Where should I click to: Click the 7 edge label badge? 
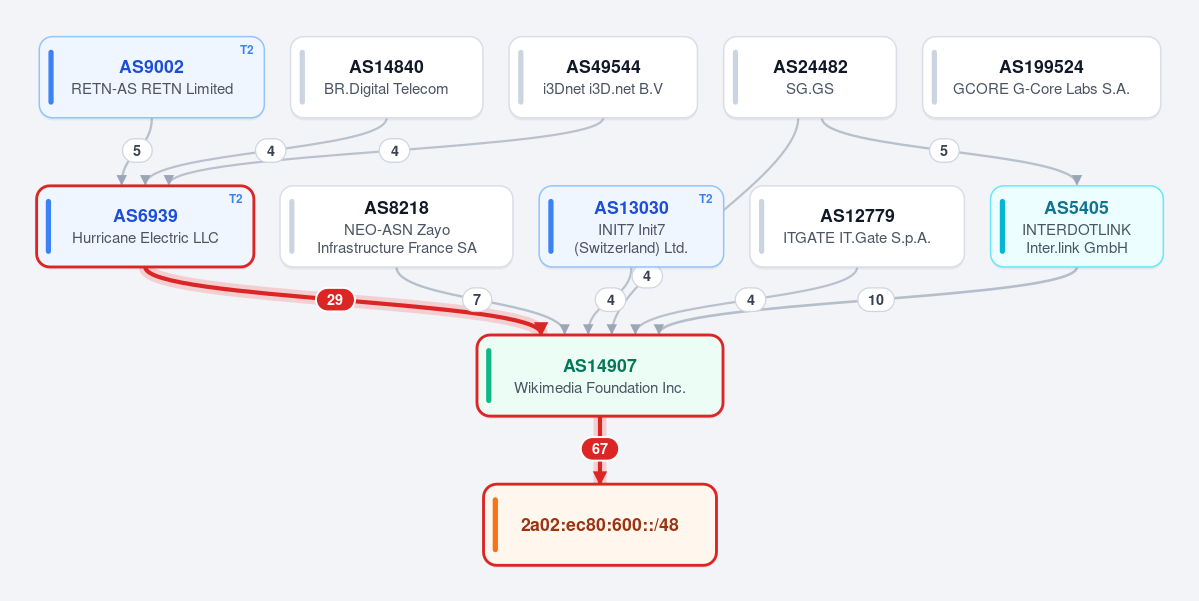[476, 300]
